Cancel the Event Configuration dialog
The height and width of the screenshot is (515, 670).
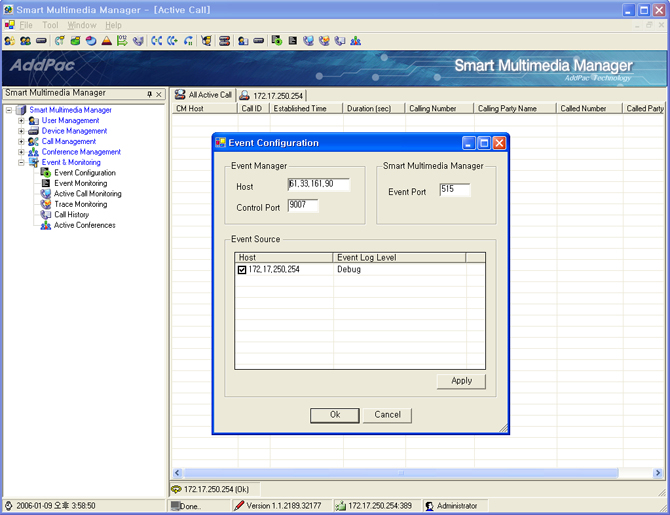[387, 415]
